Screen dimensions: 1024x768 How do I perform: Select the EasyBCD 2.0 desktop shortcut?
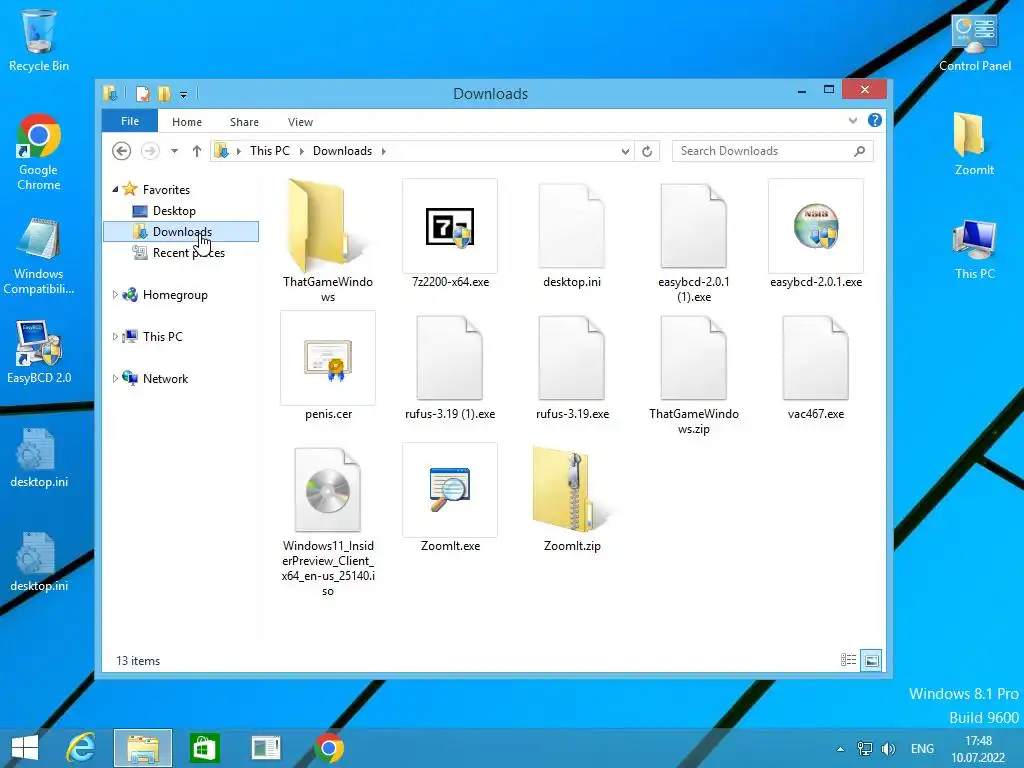(x=39, y=352)
